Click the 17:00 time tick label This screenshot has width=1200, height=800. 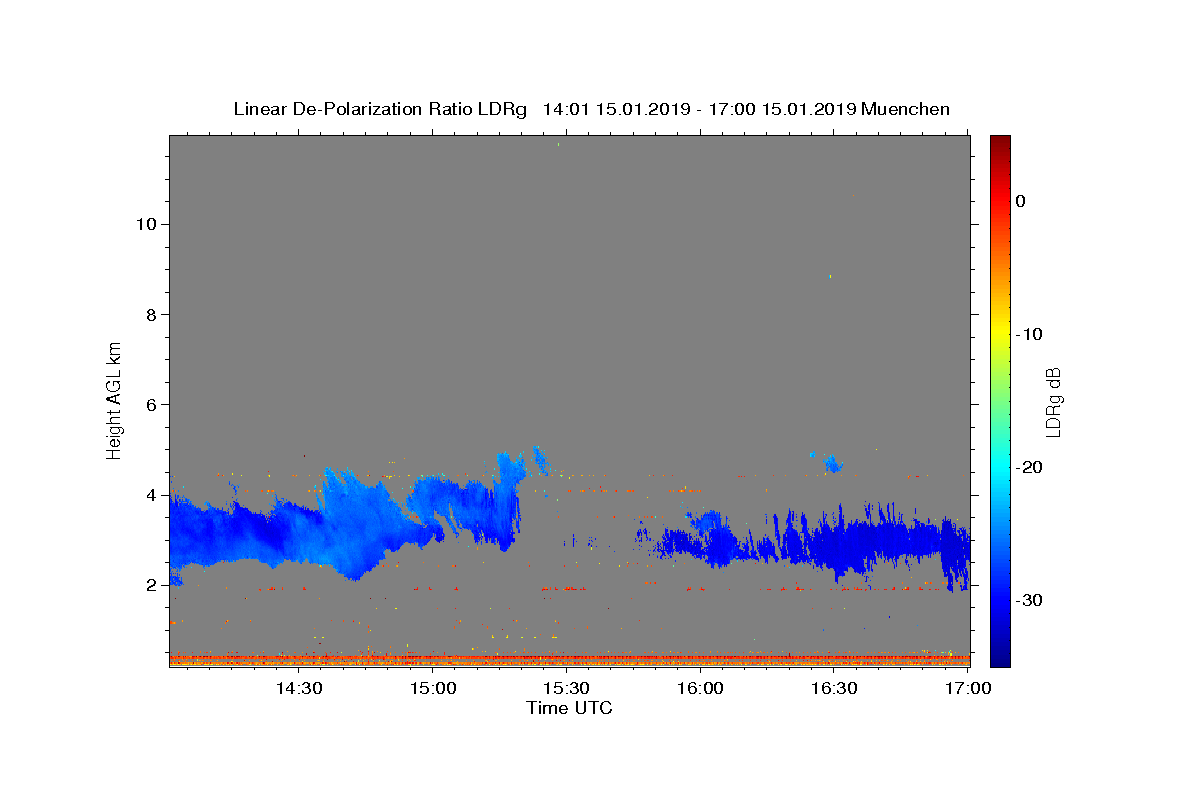point(968,688)
